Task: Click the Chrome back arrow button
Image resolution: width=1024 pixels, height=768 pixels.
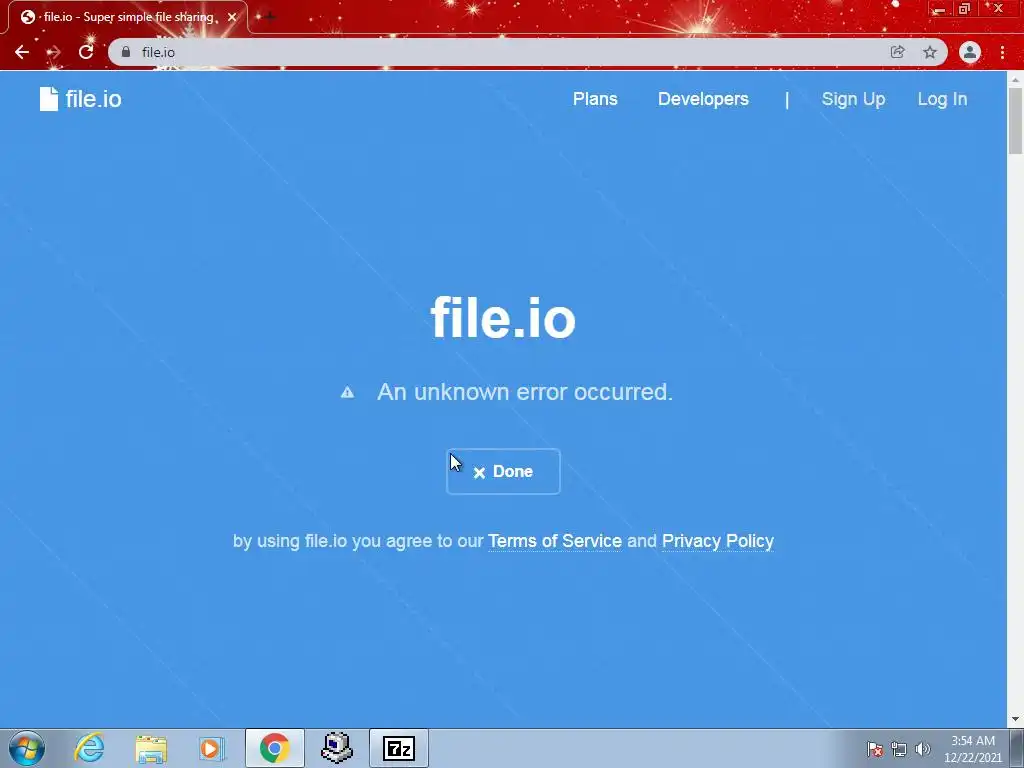Action: click(22, 52)
